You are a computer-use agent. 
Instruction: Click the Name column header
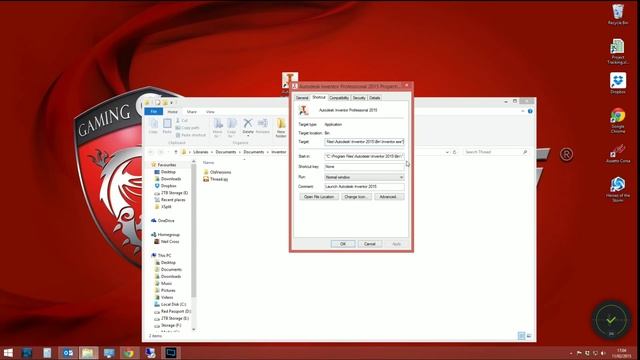[209, 162]
